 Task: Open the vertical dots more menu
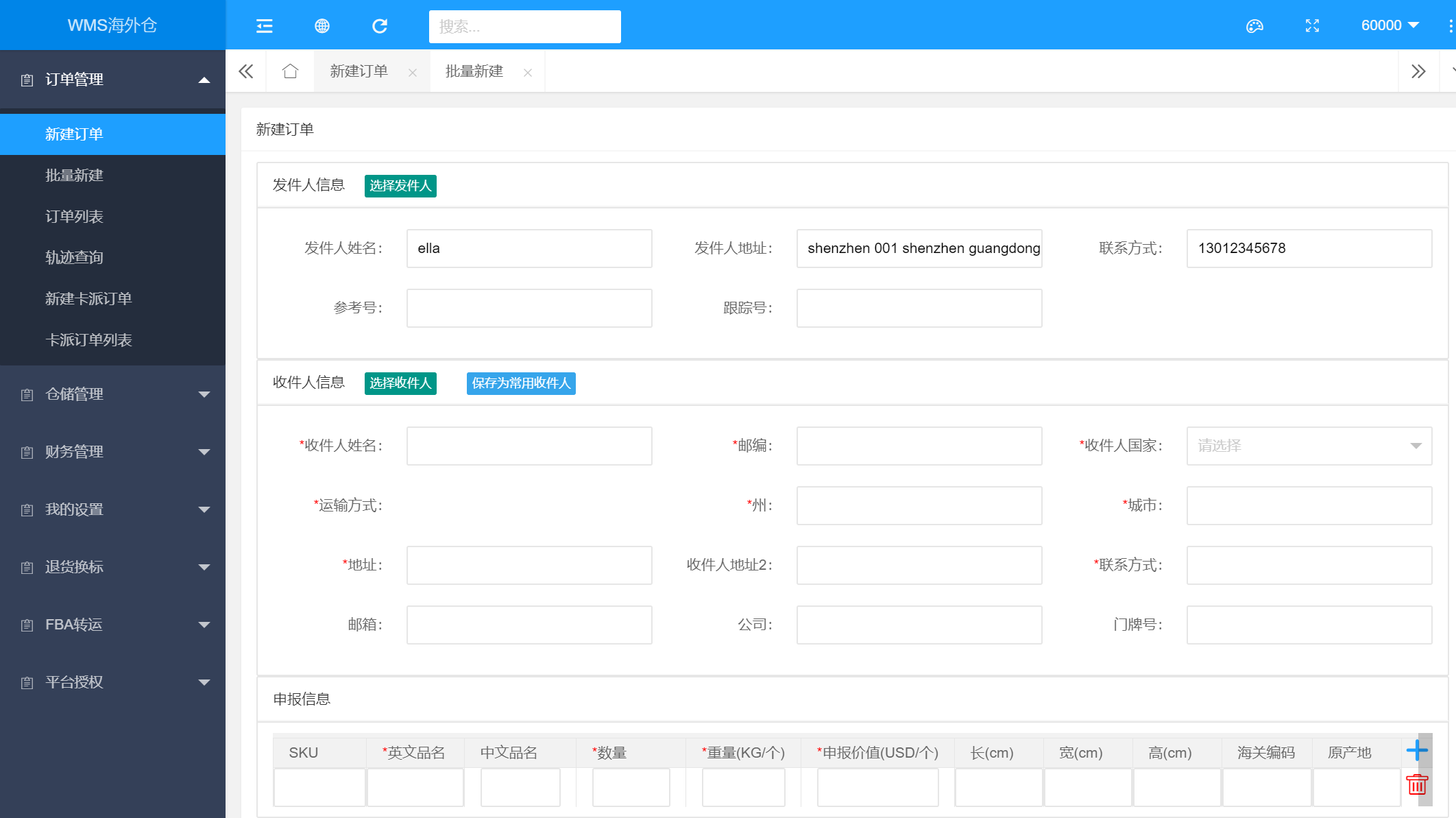click(1451, 26)
